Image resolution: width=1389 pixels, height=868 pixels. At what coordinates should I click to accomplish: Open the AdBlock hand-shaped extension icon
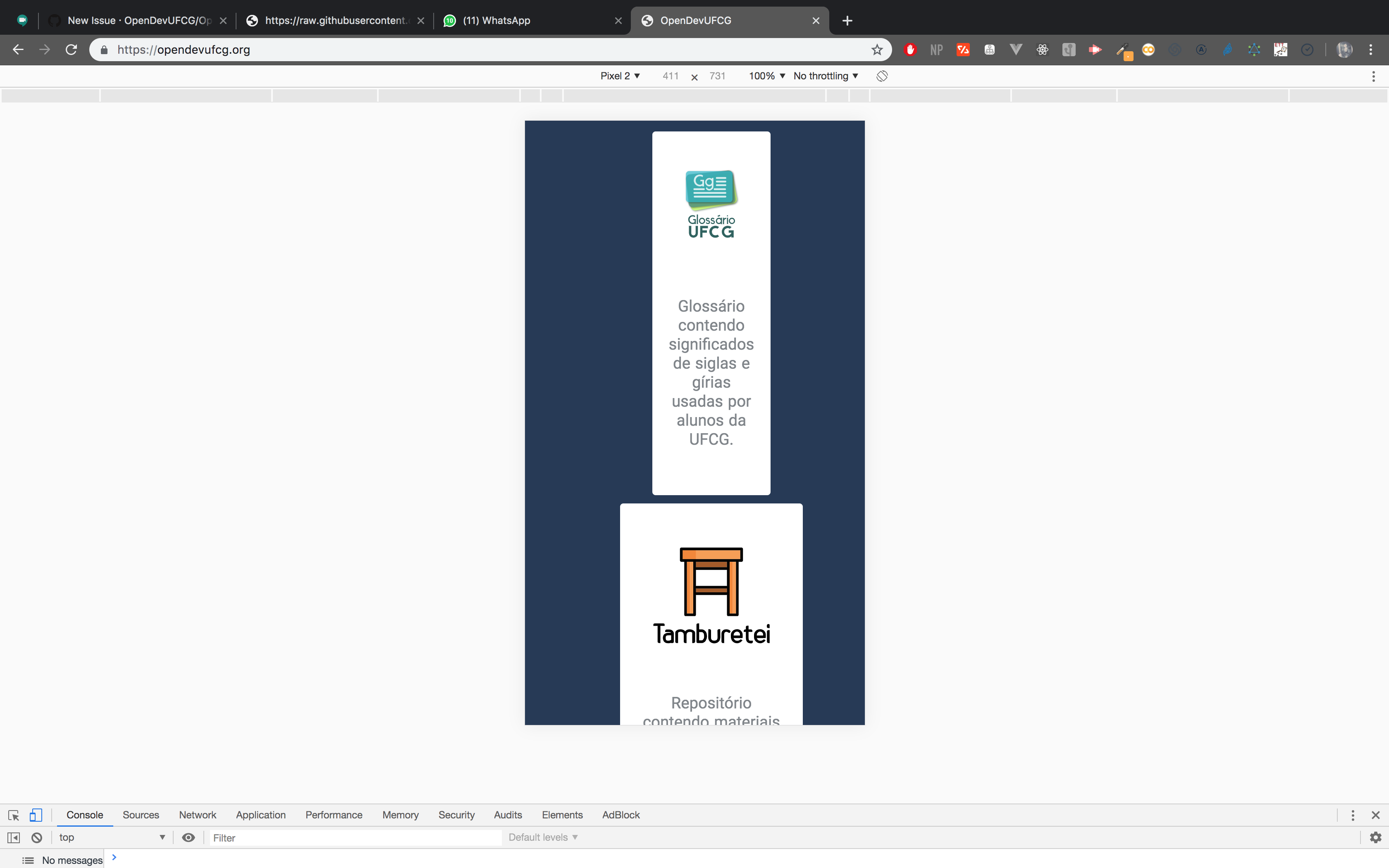[910, 49]
